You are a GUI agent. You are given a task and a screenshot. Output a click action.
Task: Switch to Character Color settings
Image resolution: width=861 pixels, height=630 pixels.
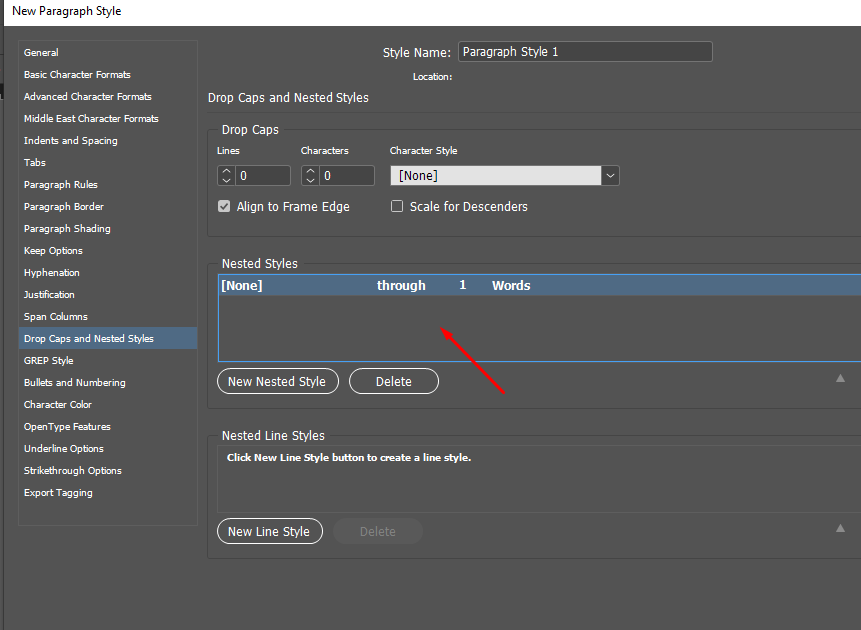[58, 405]
